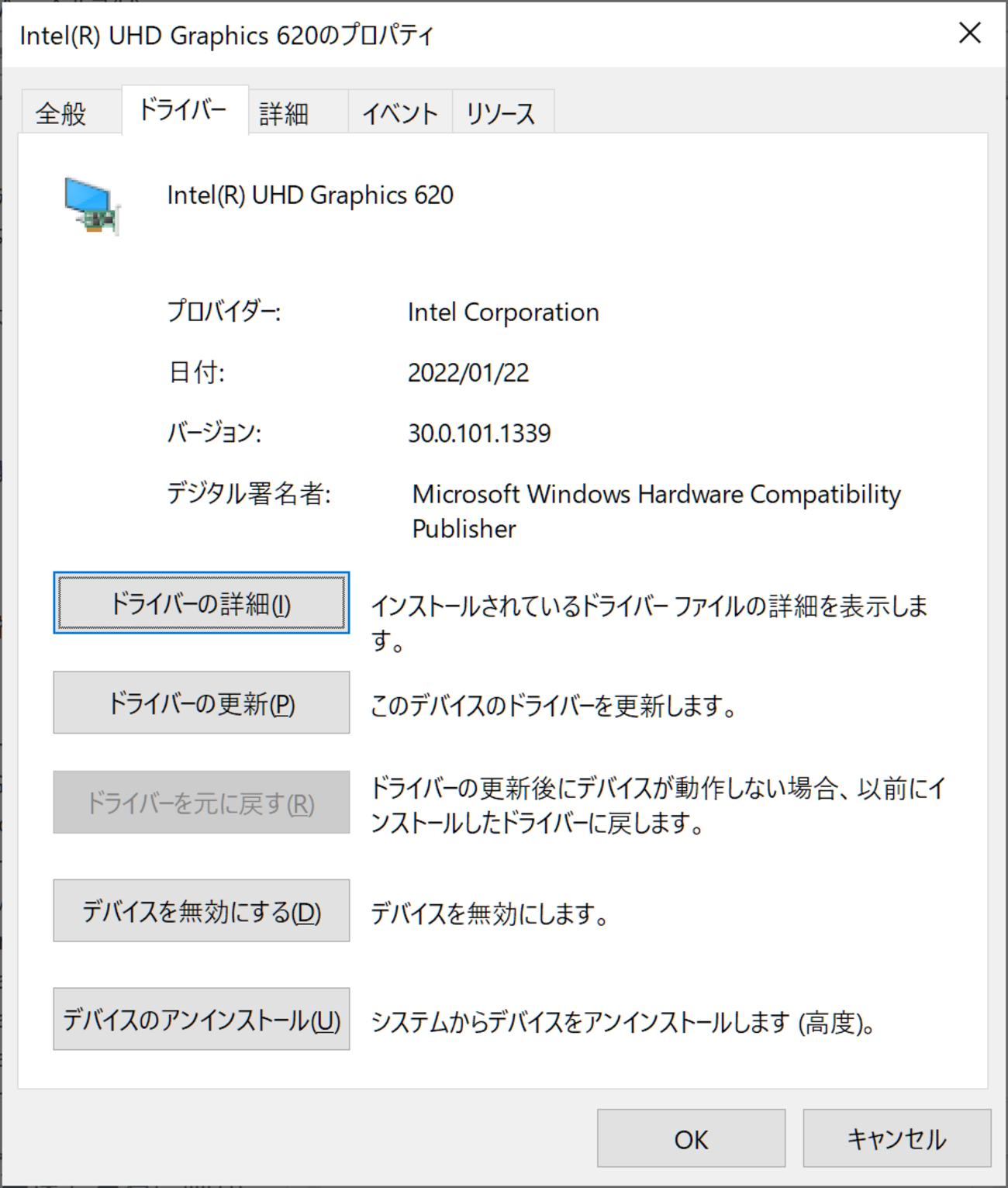Go to the イベント tab
The image size is (1008, 1188).
point(400,113)
